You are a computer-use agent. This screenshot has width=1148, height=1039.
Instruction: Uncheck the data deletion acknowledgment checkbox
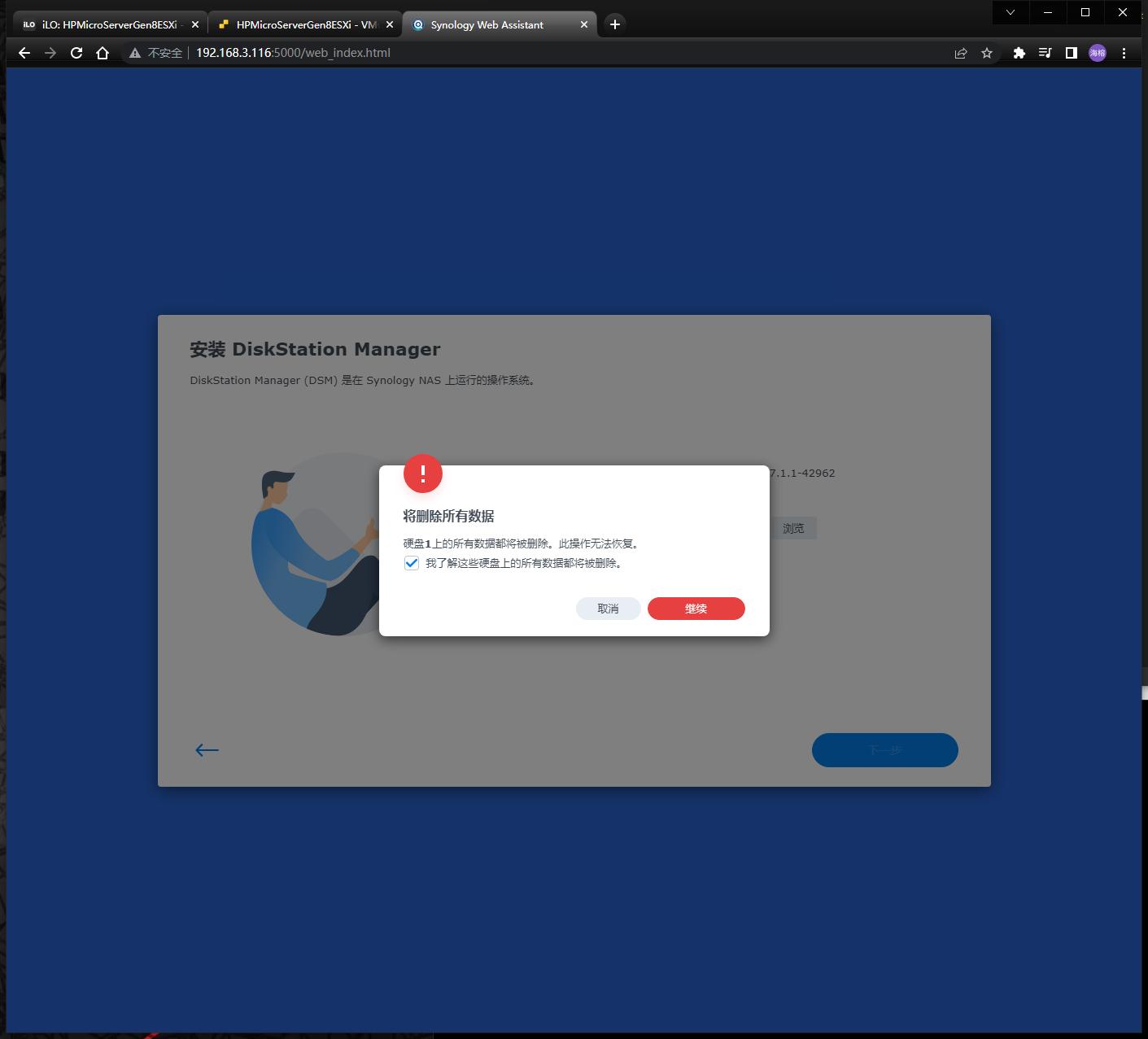pyautogui.click(x=412, y=563)
